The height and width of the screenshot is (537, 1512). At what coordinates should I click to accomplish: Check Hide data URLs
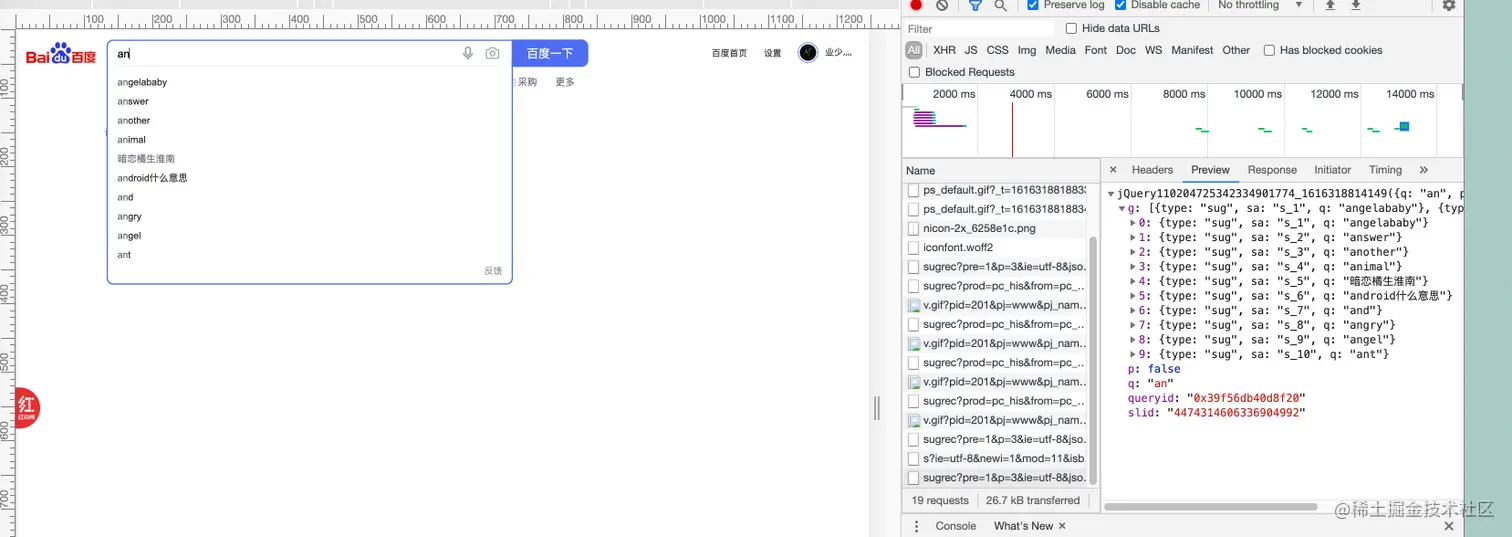pos(1072,29)
